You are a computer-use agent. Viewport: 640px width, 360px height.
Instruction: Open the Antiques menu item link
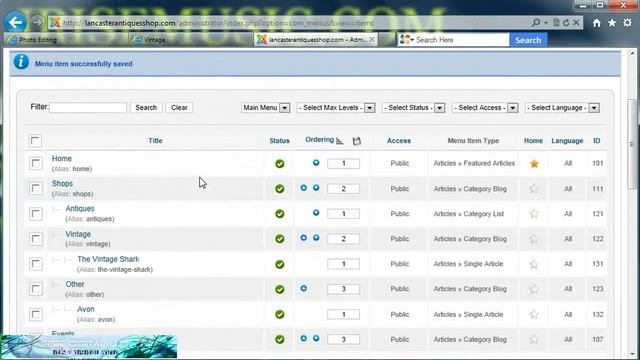(80, 209)
